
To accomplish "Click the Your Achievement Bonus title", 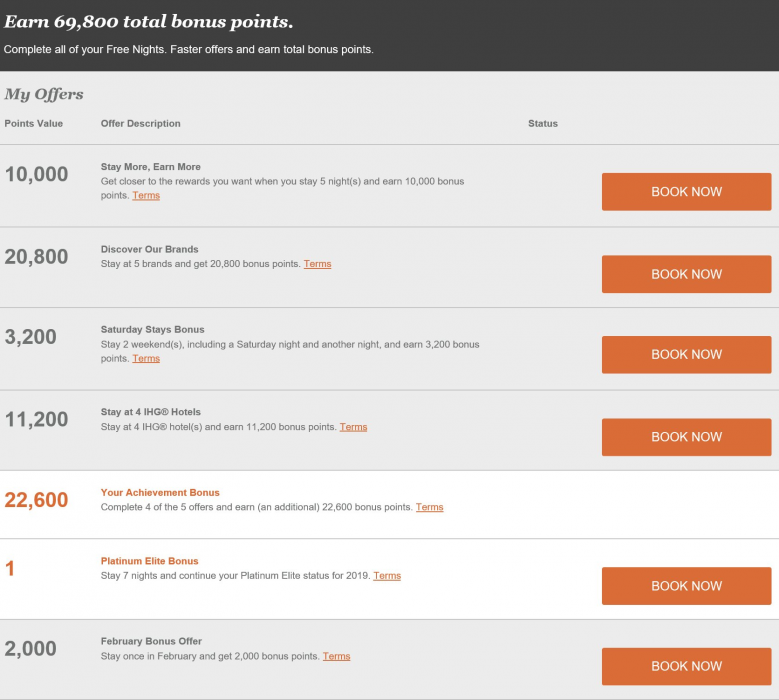I will click(x=160, y=492).
